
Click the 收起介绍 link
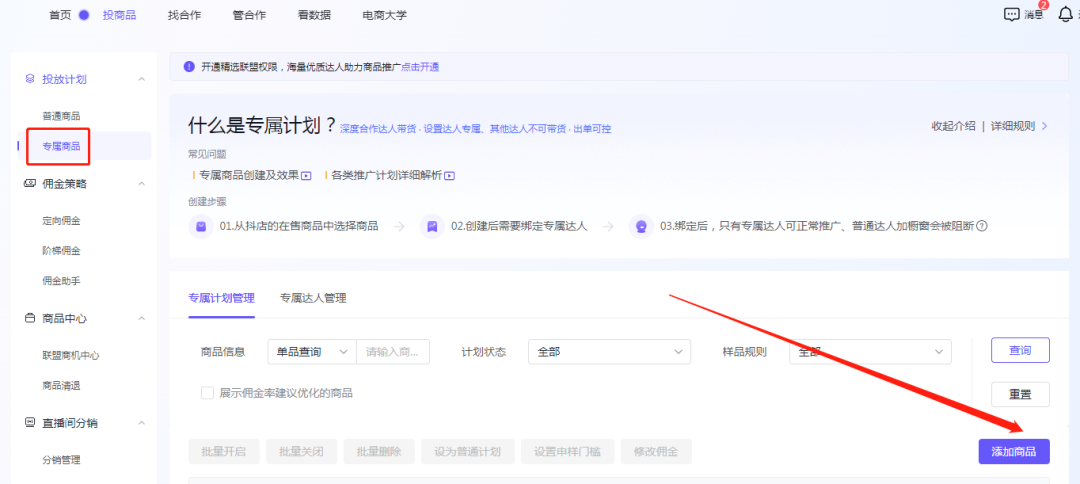point(953,126)
